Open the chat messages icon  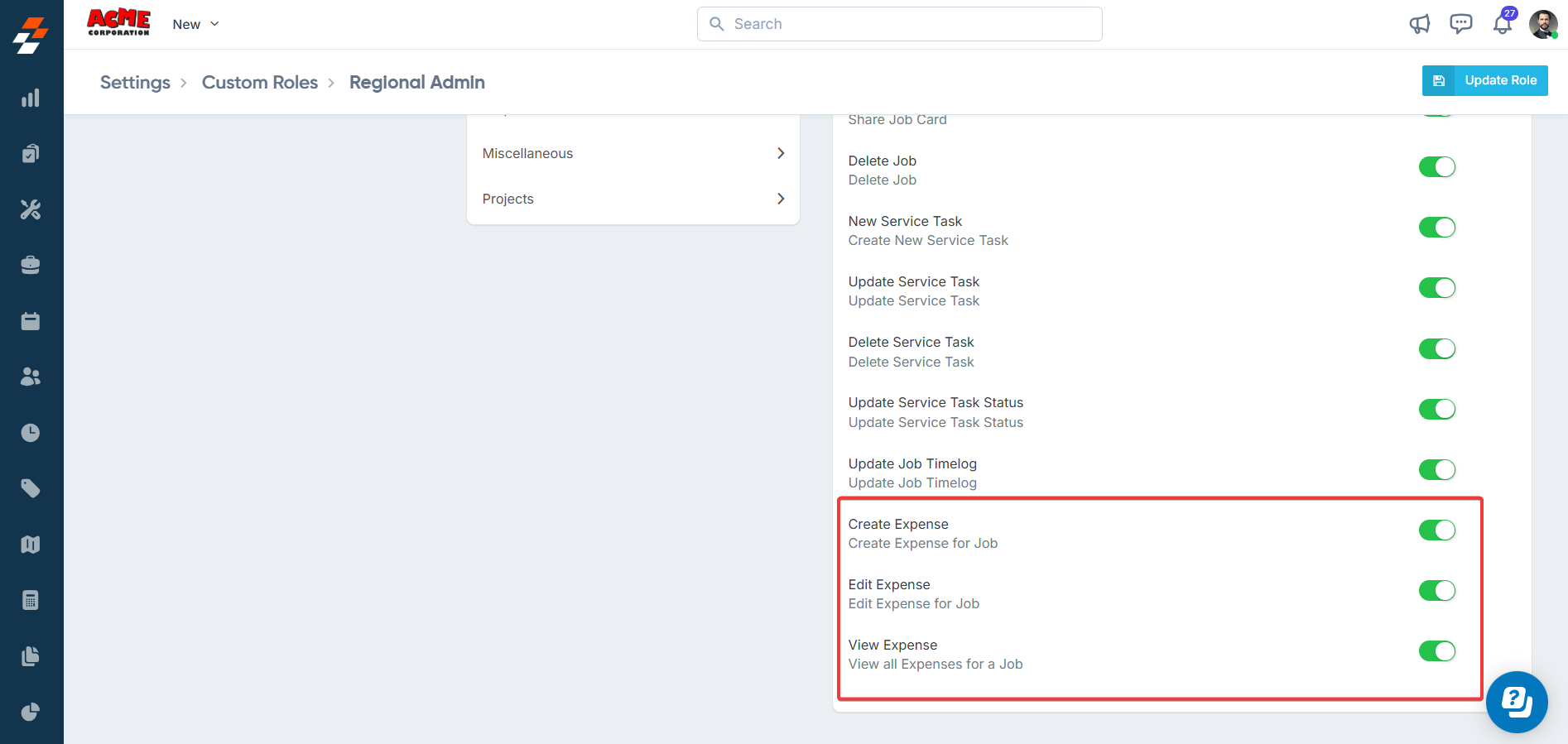click(x=1461, y=24)
